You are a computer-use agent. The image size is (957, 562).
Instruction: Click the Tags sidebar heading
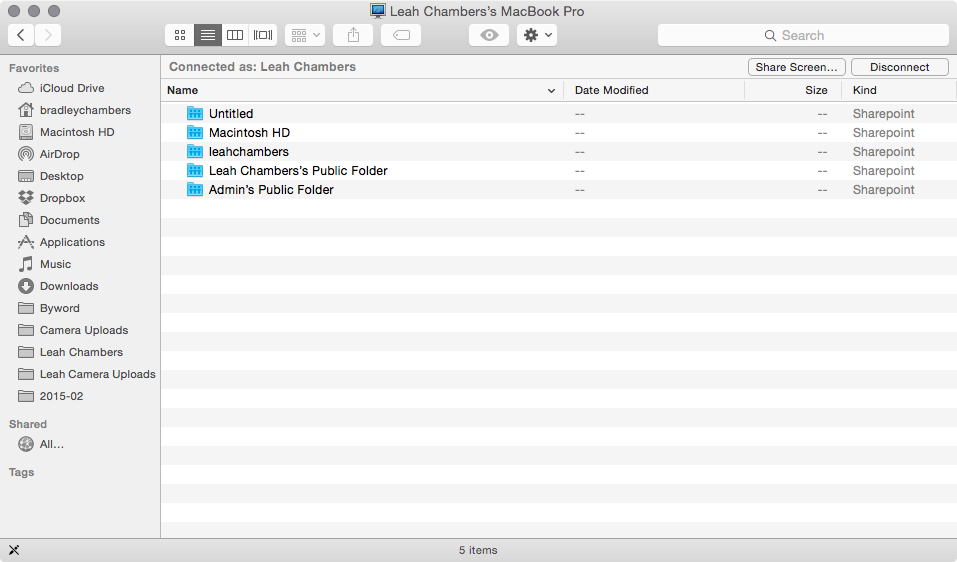21,472
